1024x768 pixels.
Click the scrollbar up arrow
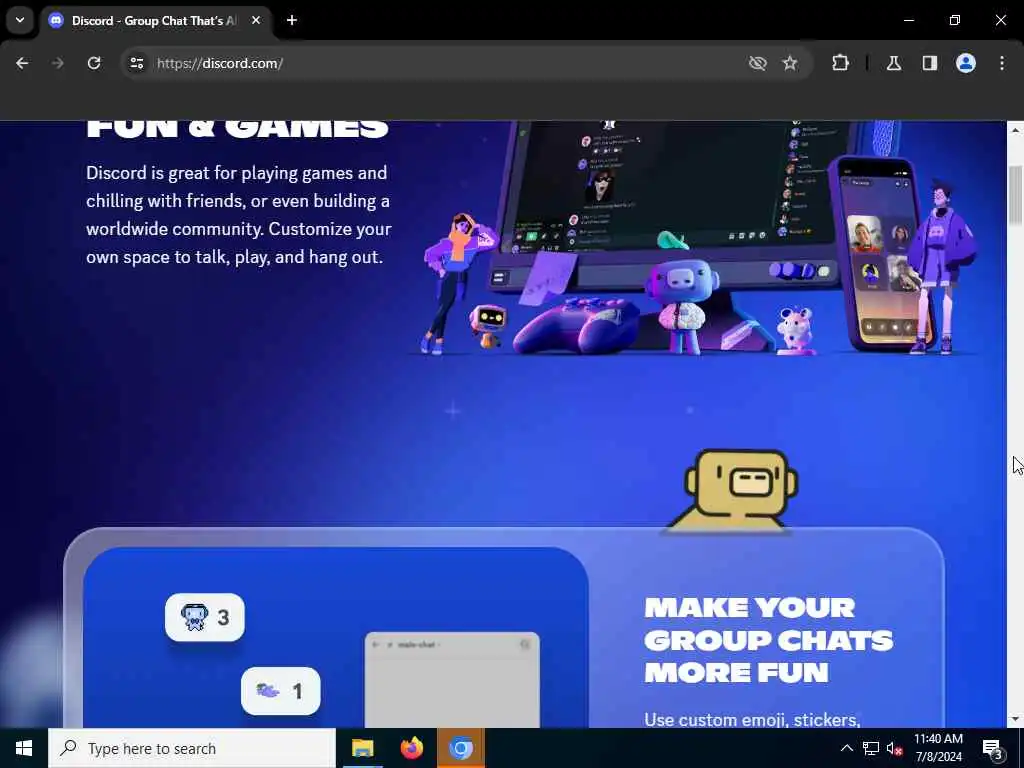1016,130
